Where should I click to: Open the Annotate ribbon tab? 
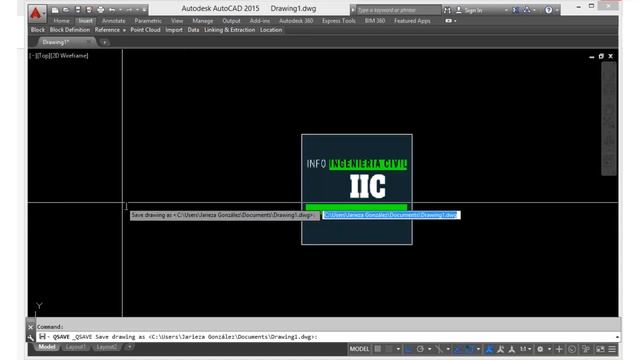click(x=113, y=21)
